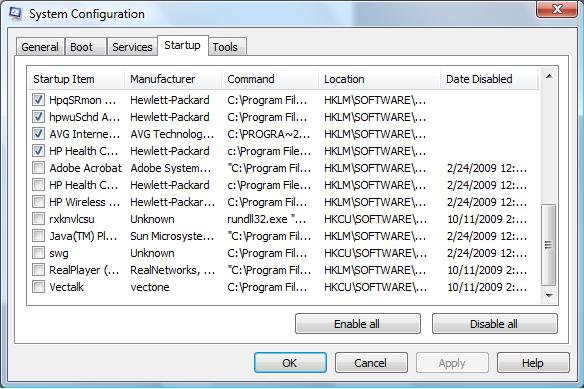Select the swg row's Unknown manufacturer cell
This screenshot has width=584, height=389.
[152, 253]
